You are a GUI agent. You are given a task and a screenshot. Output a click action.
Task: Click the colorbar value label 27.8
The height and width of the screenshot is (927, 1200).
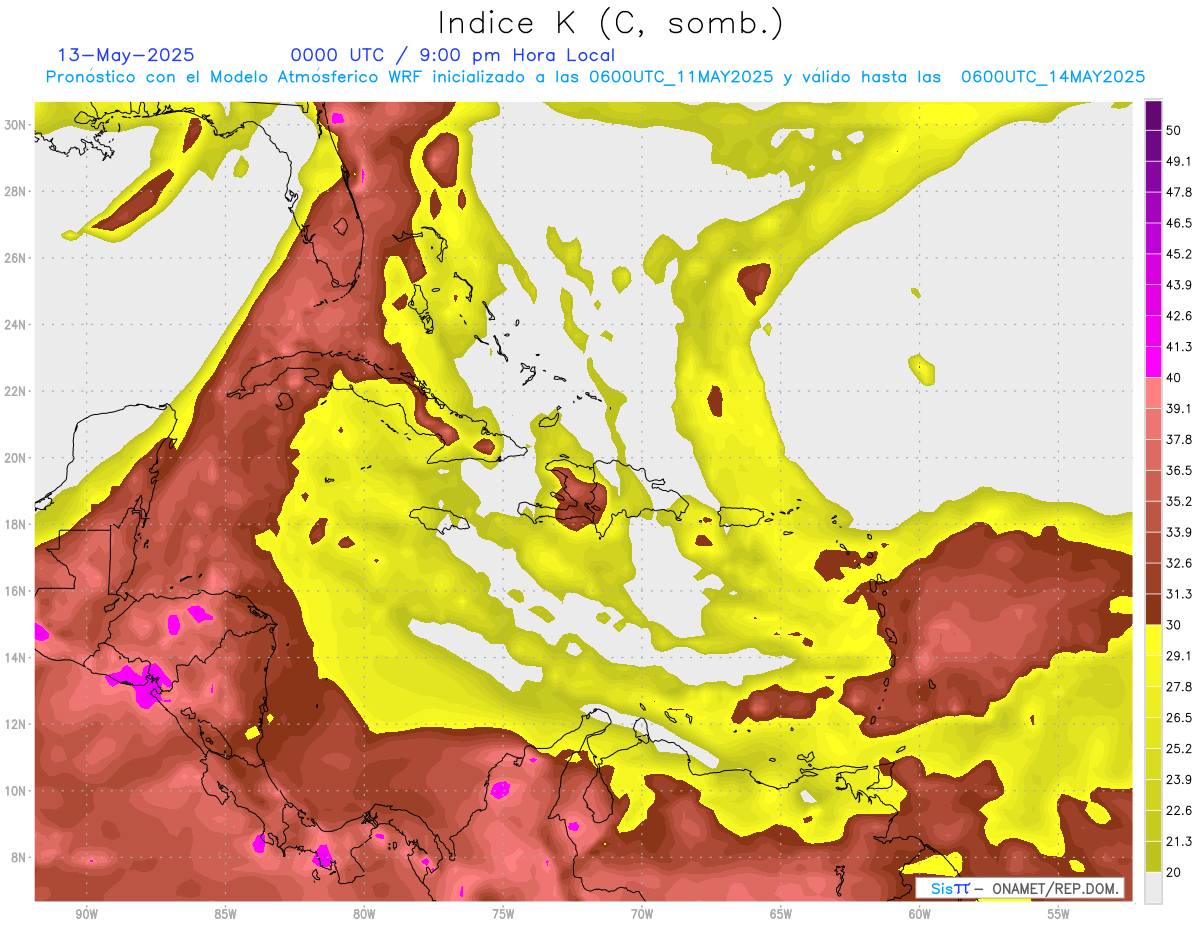pos(1179,686)
